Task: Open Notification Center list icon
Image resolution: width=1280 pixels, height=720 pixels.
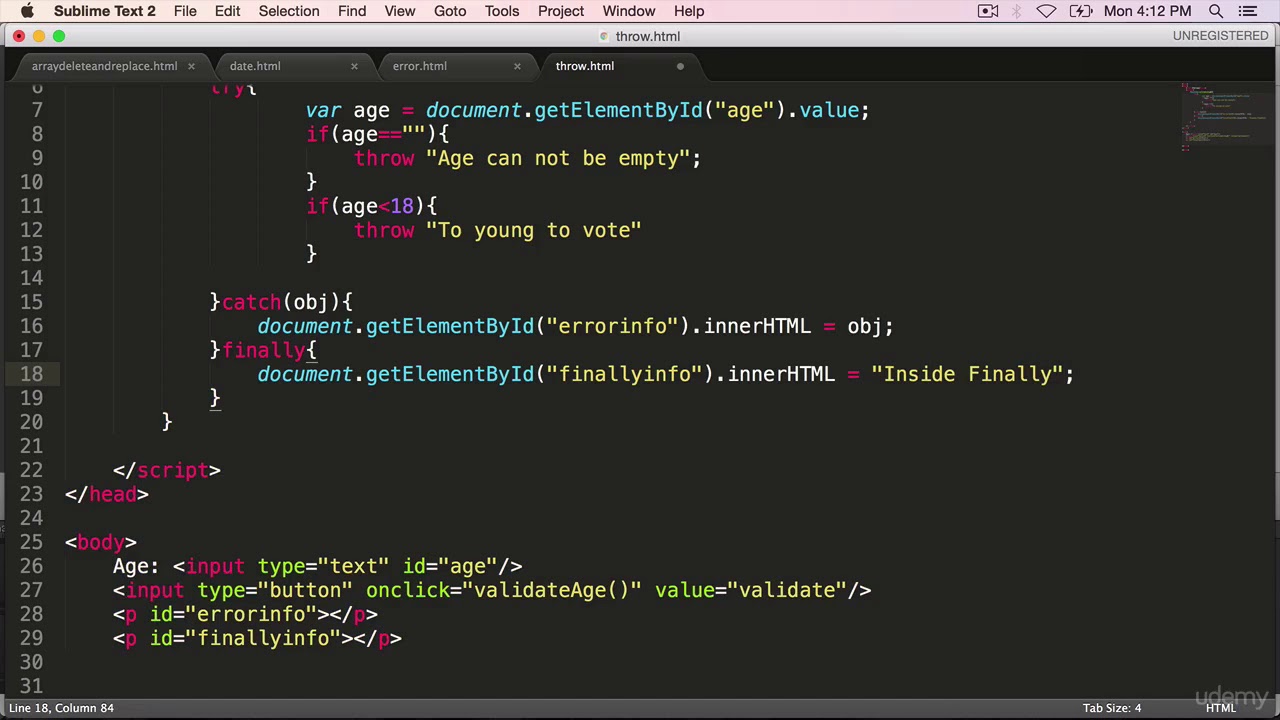Action: click(x=1247, y=11)
